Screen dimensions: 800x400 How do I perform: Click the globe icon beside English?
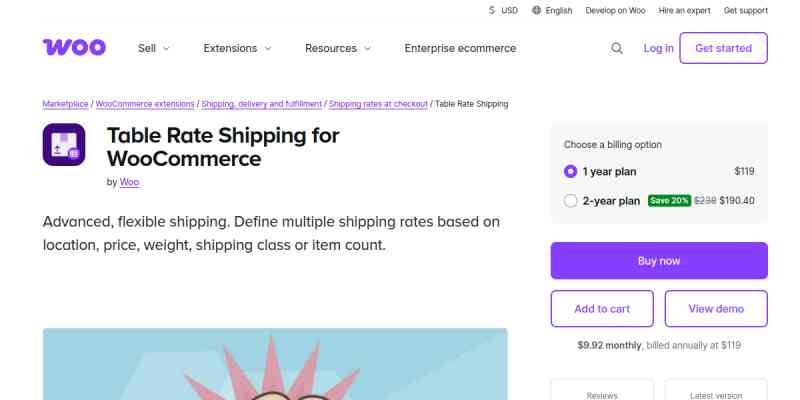coord(536,10)
